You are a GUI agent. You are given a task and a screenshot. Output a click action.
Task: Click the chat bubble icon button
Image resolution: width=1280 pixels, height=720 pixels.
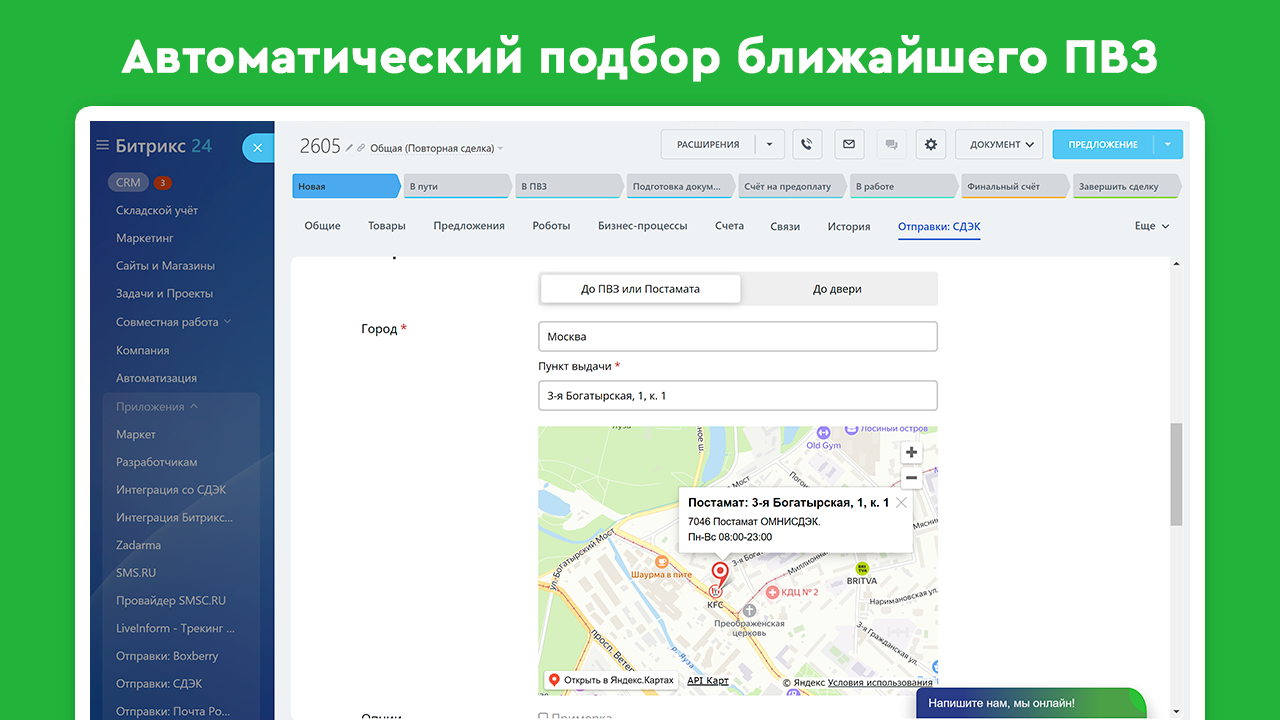click(890, 144)
